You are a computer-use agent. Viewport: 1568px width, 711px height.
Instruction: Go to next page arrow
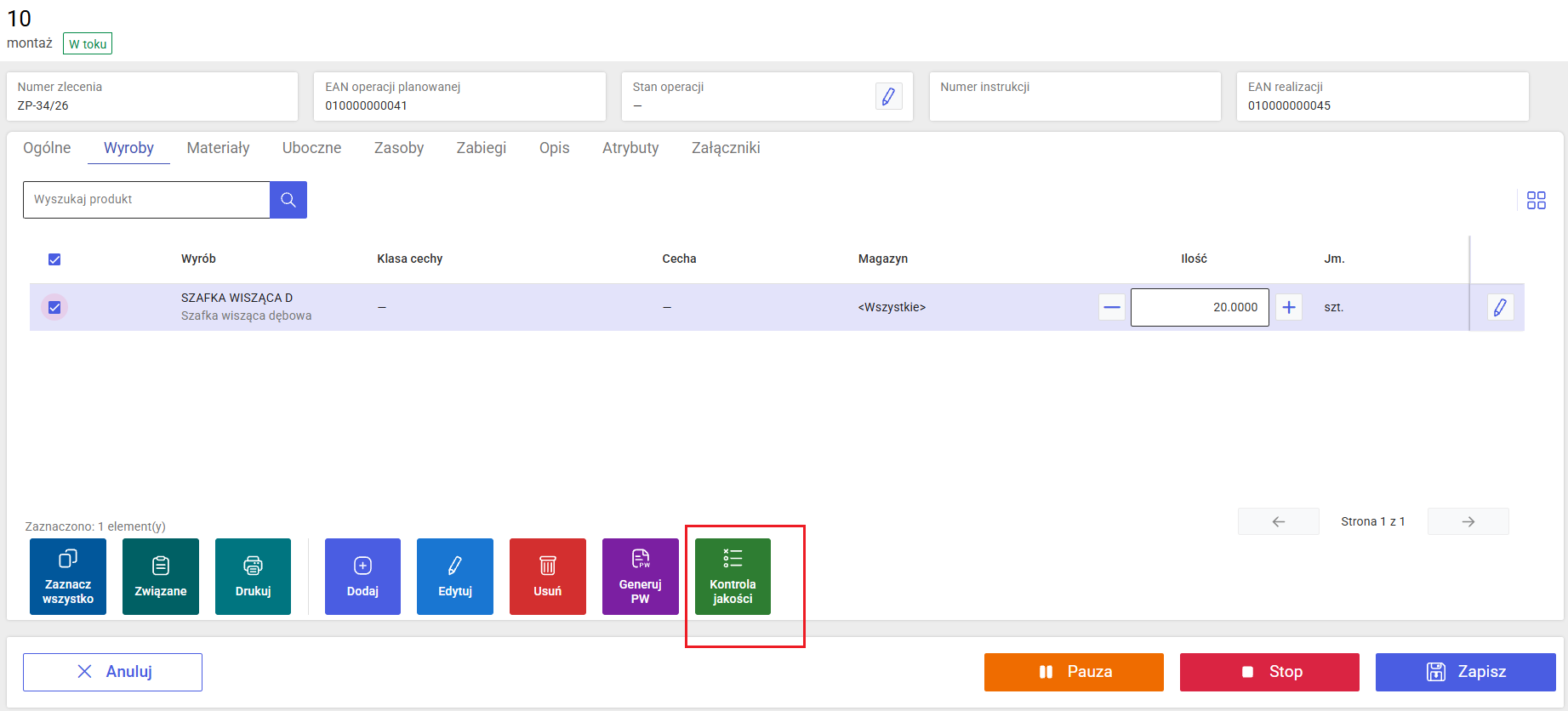tap(1468, 521)
